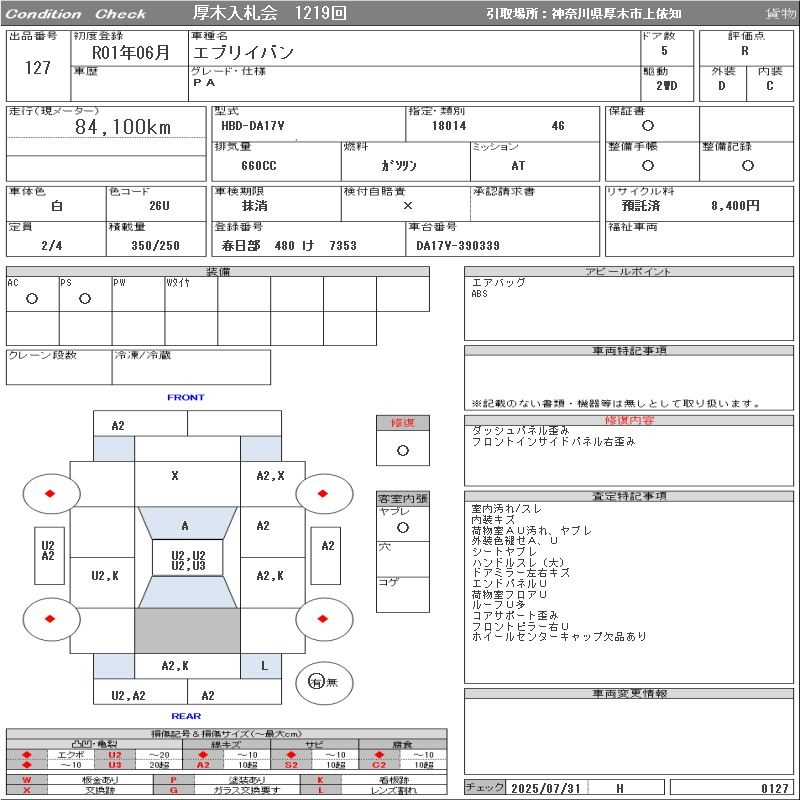The height and width of the screenshot is (800, 800).
Task: Click the vehicle name エブリイバン
Action: 243,52
